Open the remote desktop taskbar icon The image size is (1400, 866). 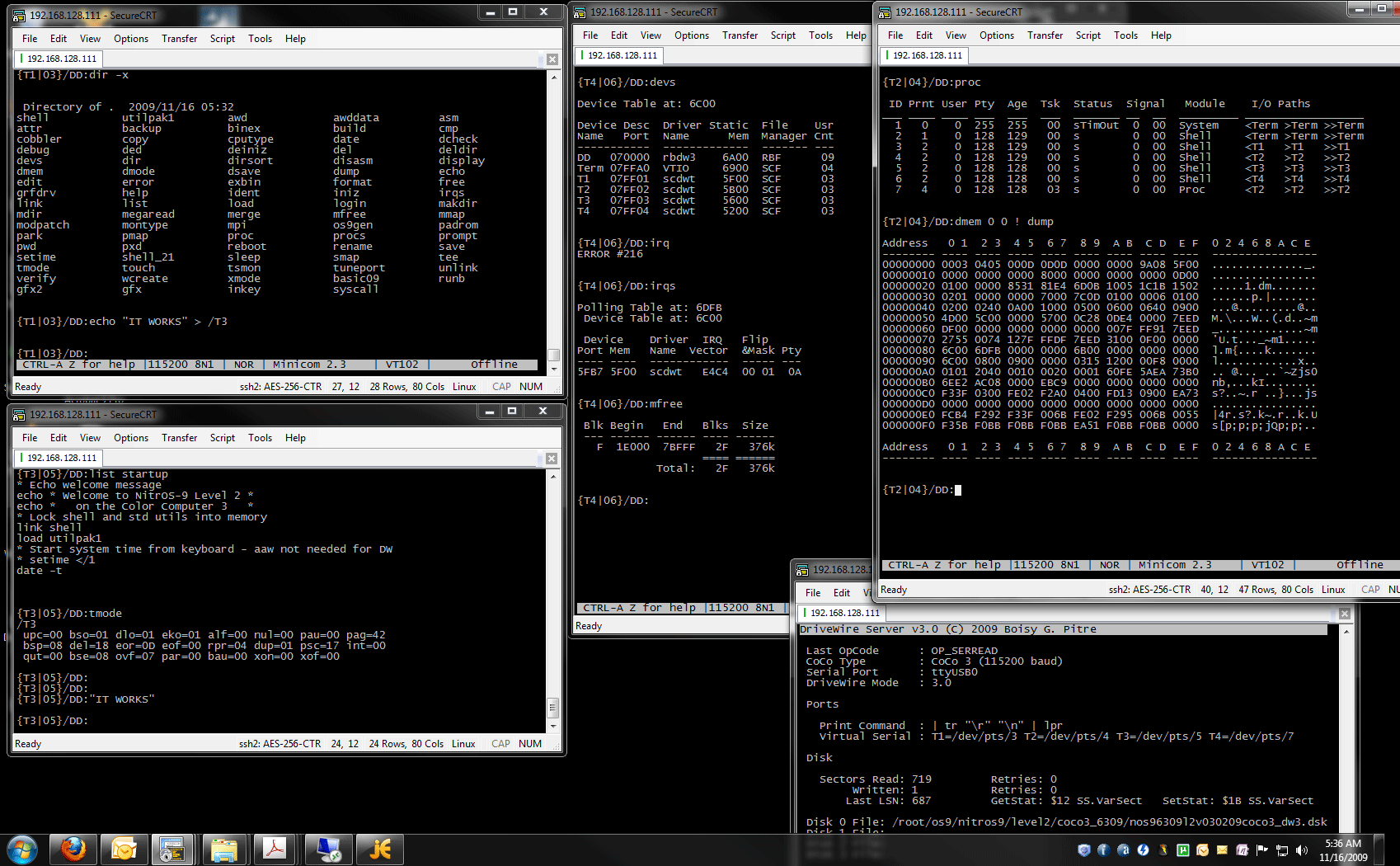click(328, 850)
